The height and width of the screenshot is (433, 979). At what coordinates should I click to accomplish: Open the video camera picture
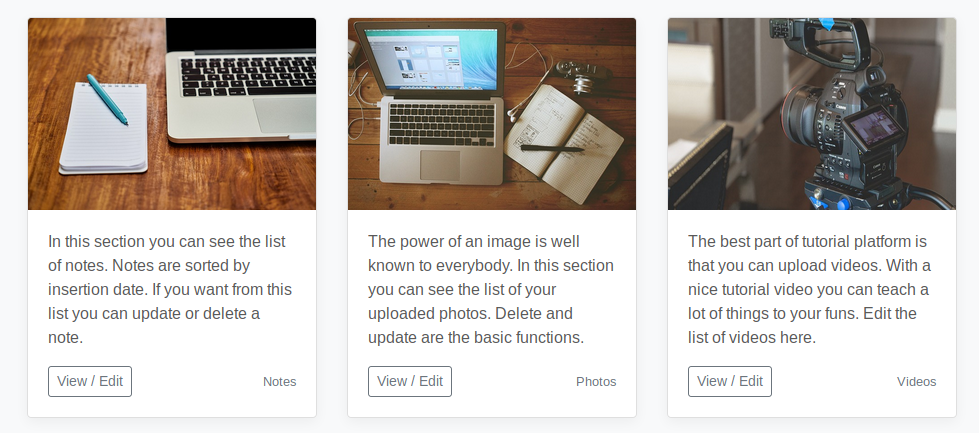[x=812, y=114]
